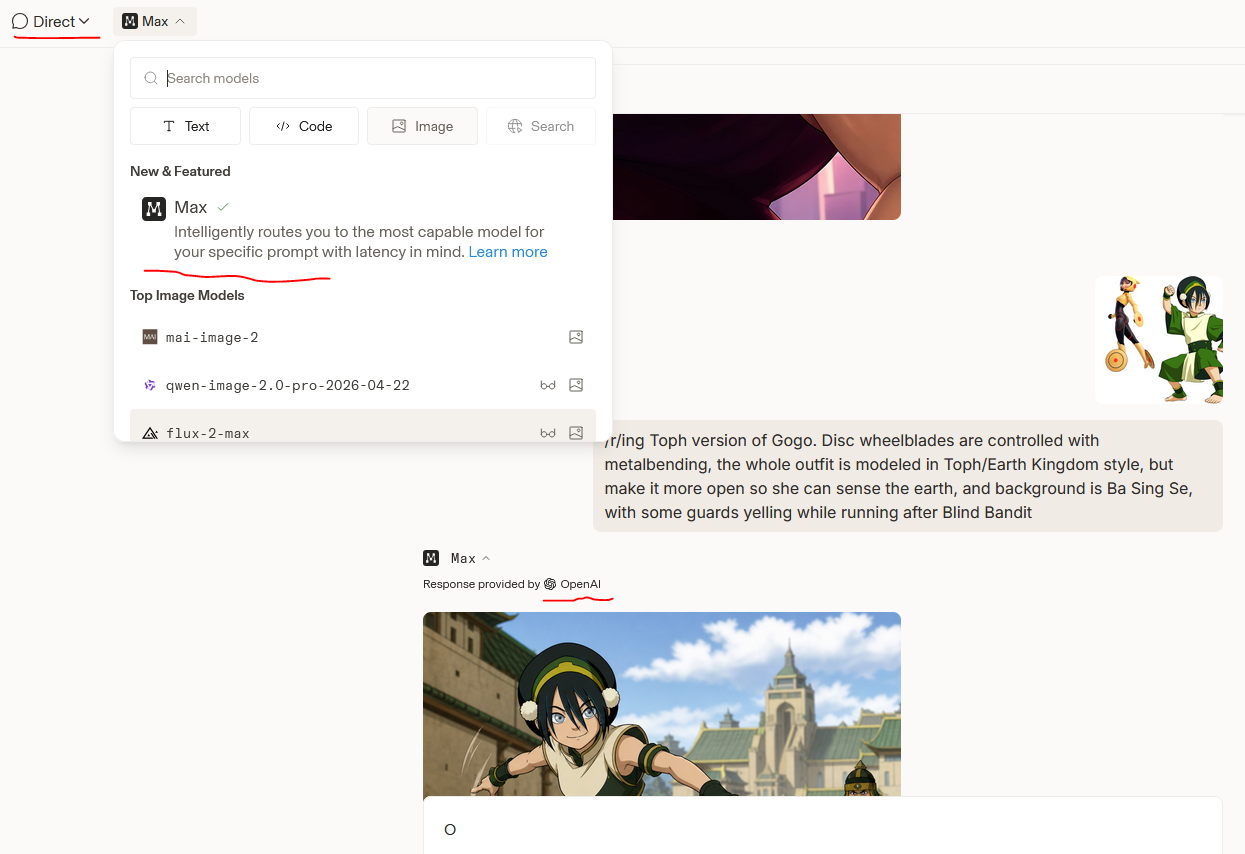1245x854 pixels.
Task: Open the Learn more link
Action: 508,252
